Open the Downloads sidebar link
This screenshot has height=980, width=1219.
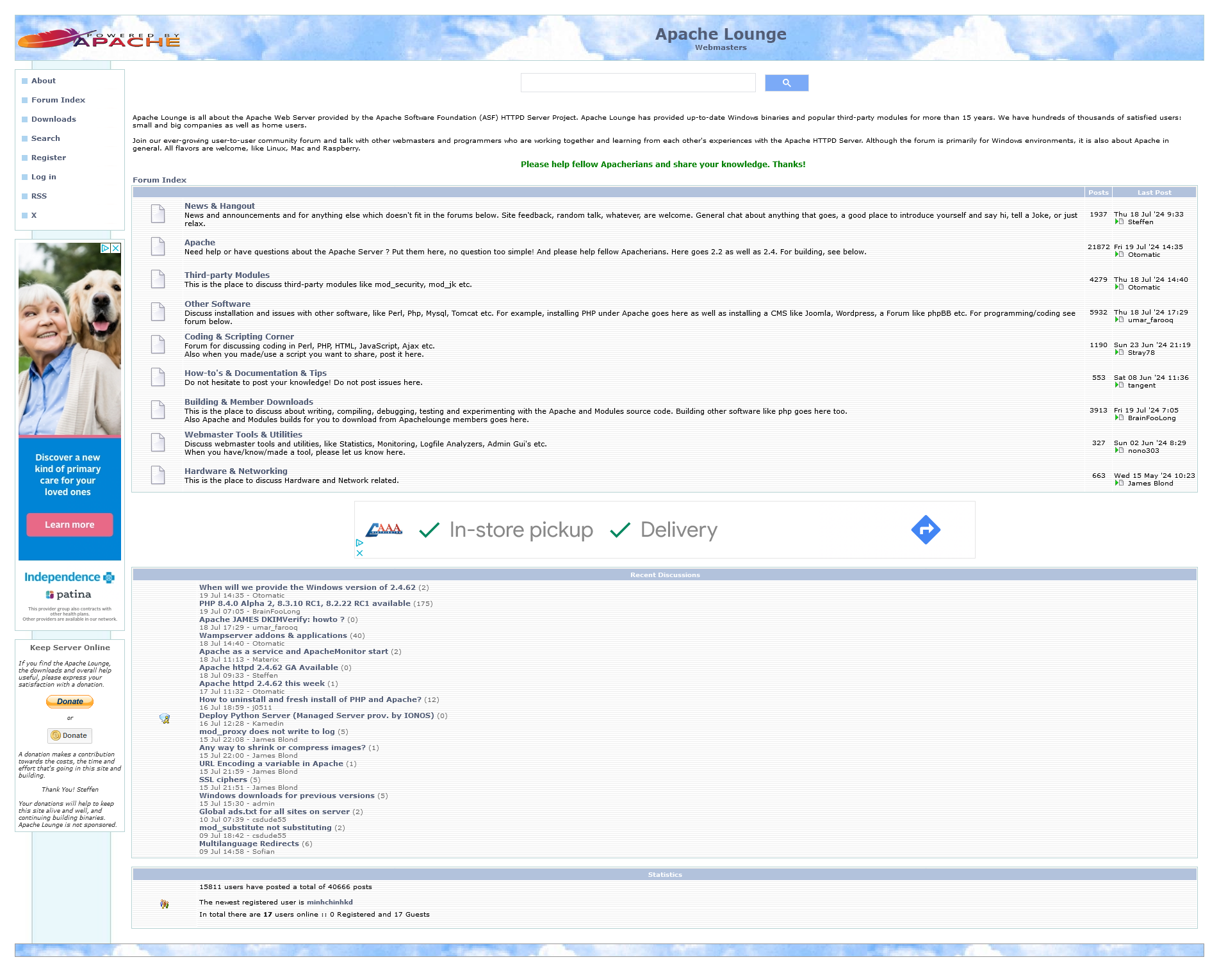click(54, 119)
